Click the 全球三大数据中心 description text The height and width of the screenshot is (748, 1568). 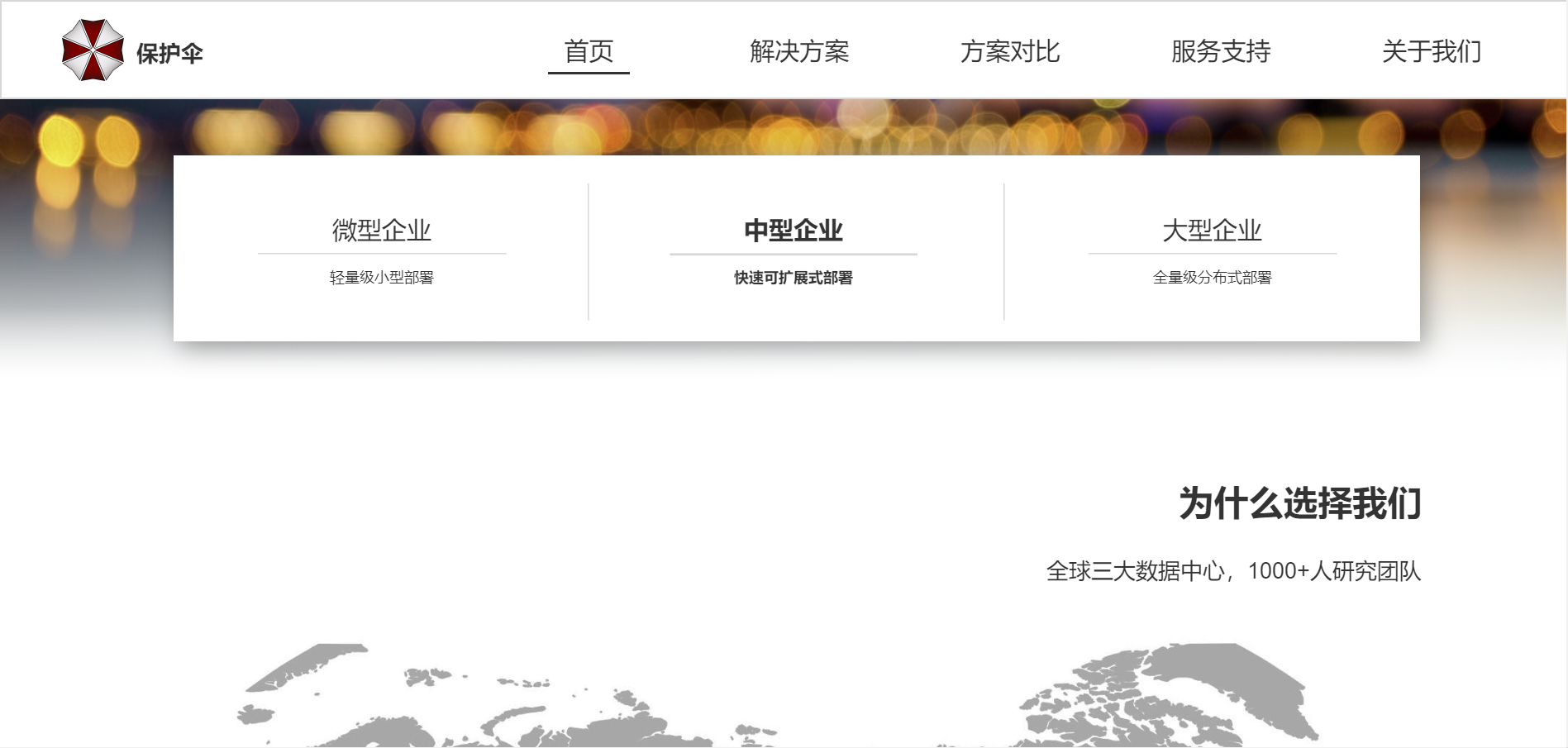(1234, 571)
